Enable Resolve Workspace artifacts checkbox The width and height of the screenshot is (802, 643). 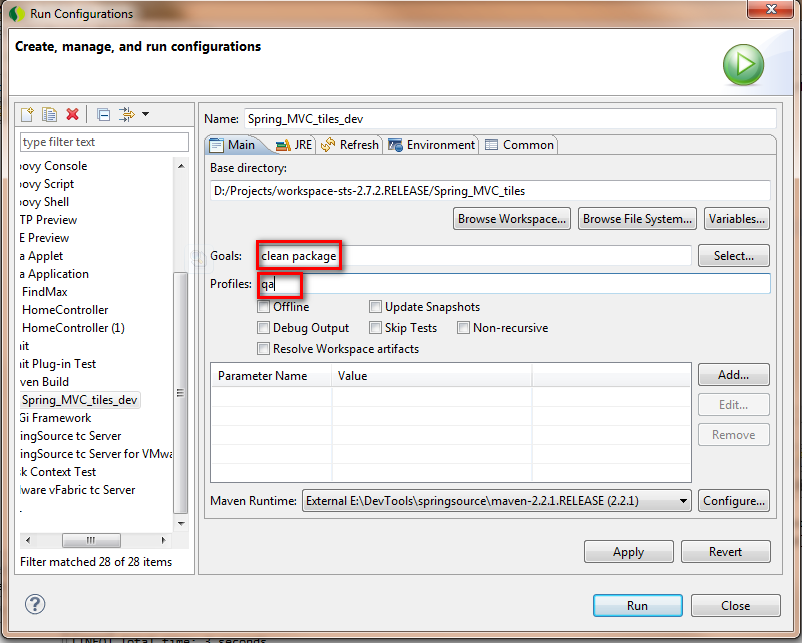(x=263, y=349)
